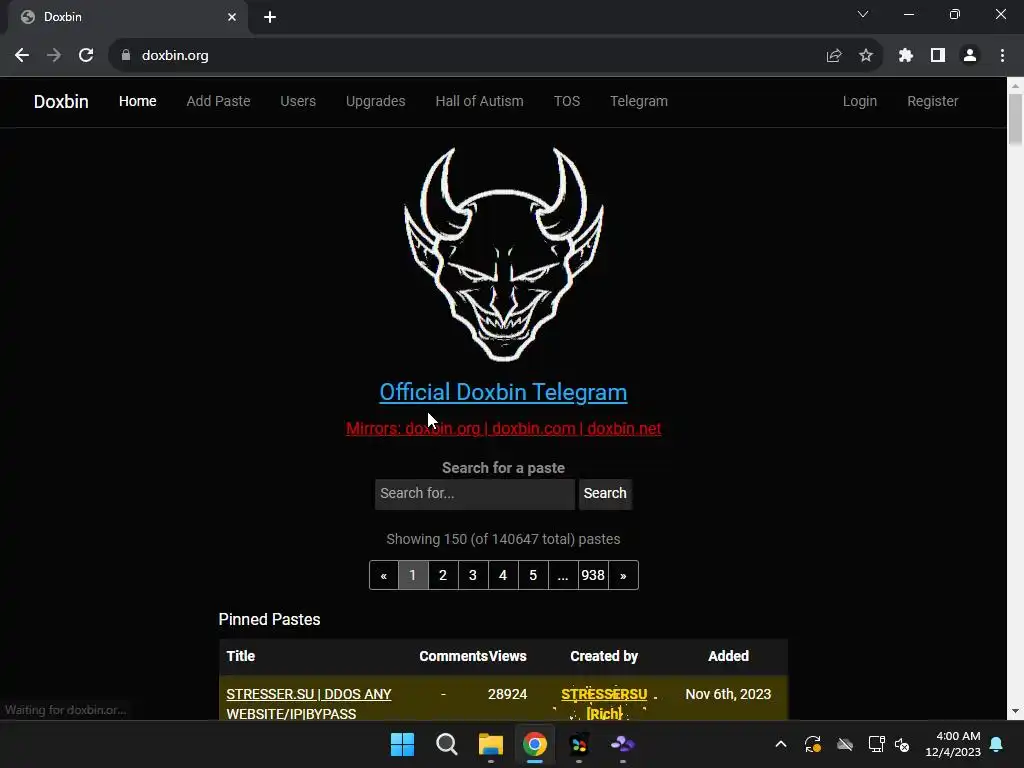Image resolution: width=1024 pixels, height=768 pixels.
Task: Click the Register link
Action: [x=933, y=101]
